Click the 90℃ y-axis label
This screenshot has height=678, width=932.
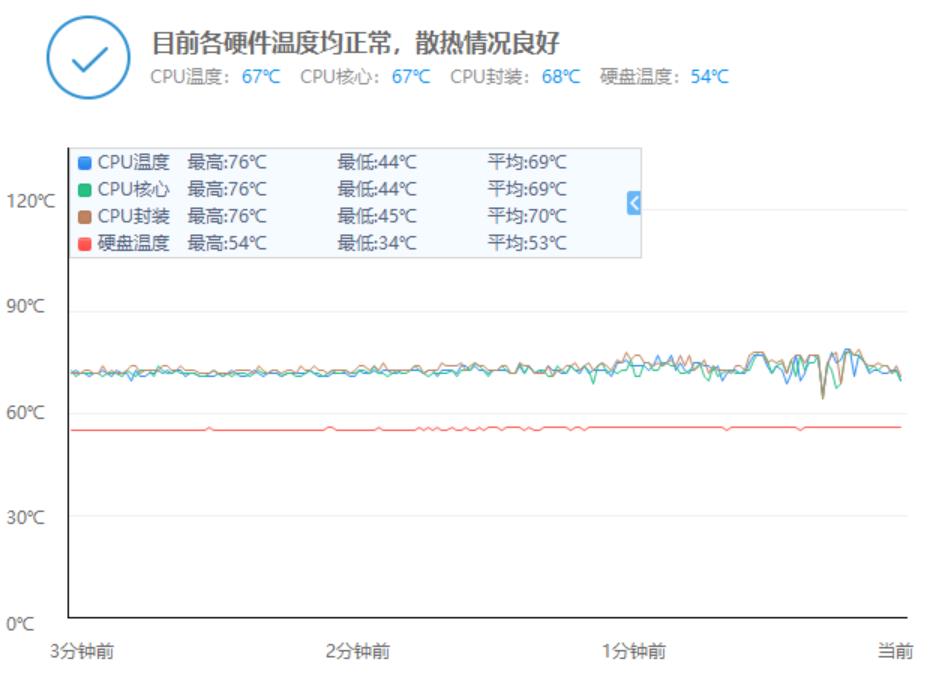pyautogui.click(x=26, y=308)
